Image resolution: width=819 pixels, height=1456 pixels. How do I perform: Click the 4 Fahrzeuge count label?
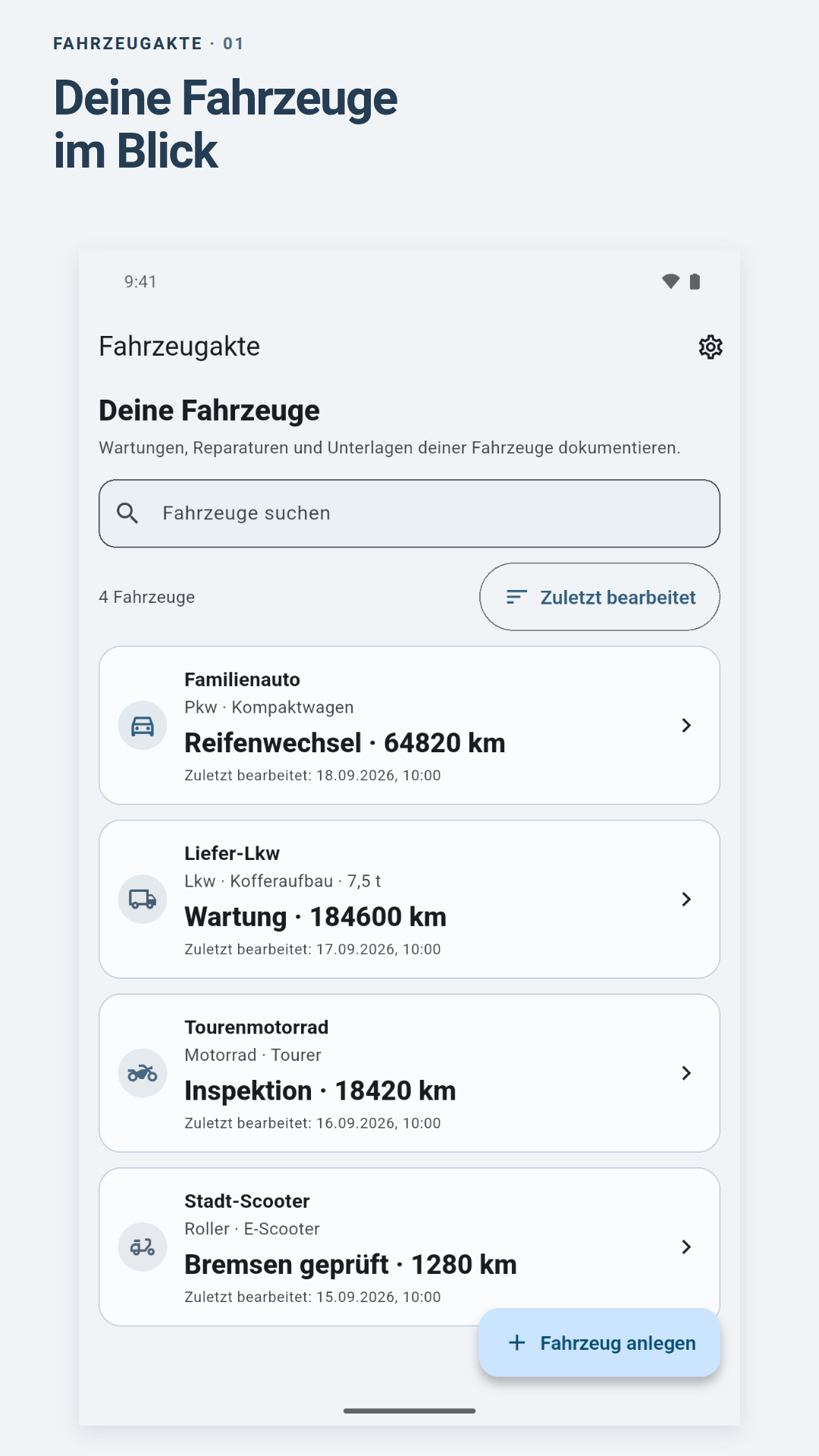pyautogui.click(x=147, y=598)
